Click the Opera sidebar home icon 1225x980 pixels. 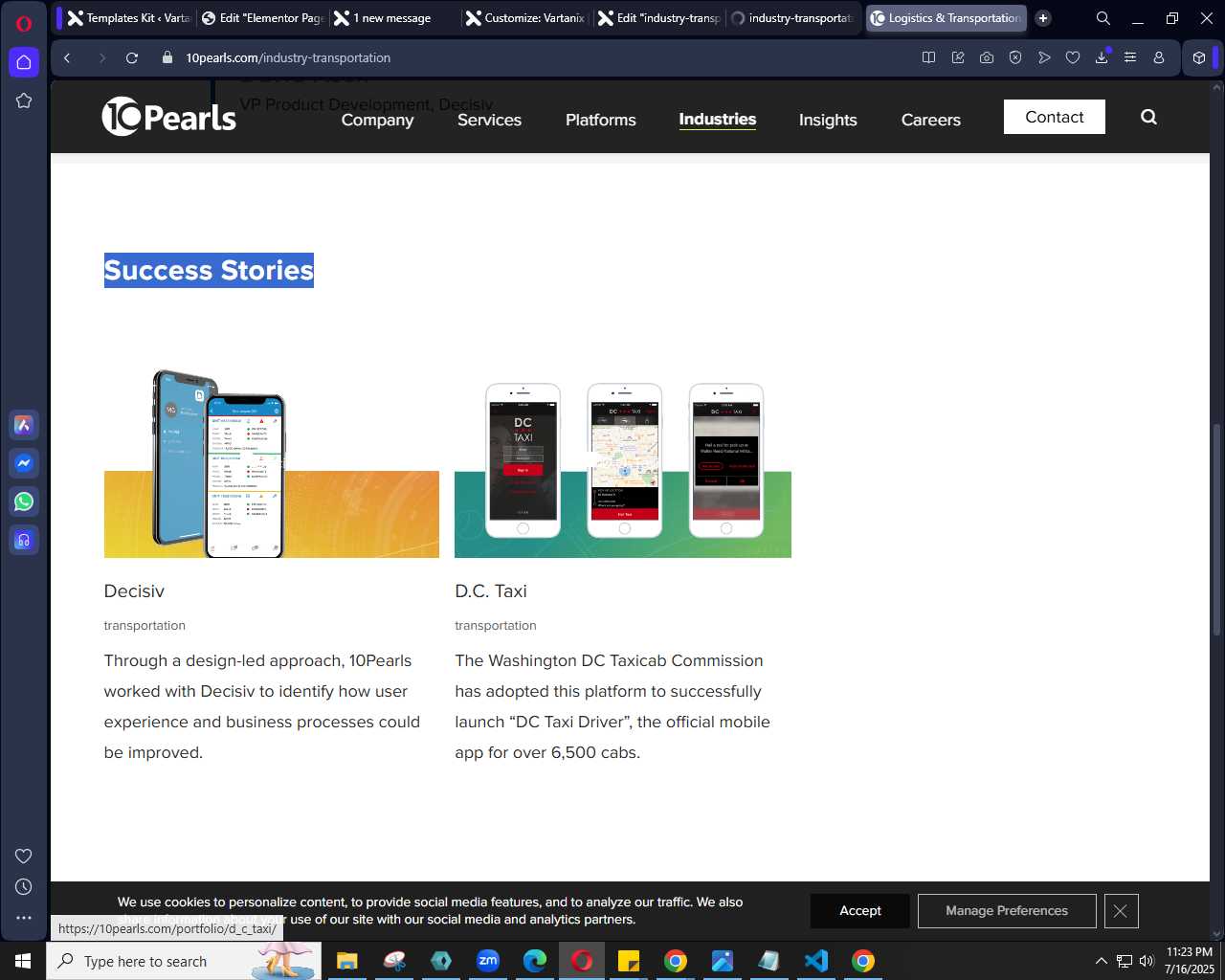pyautogui.click(x=24, y=62)
